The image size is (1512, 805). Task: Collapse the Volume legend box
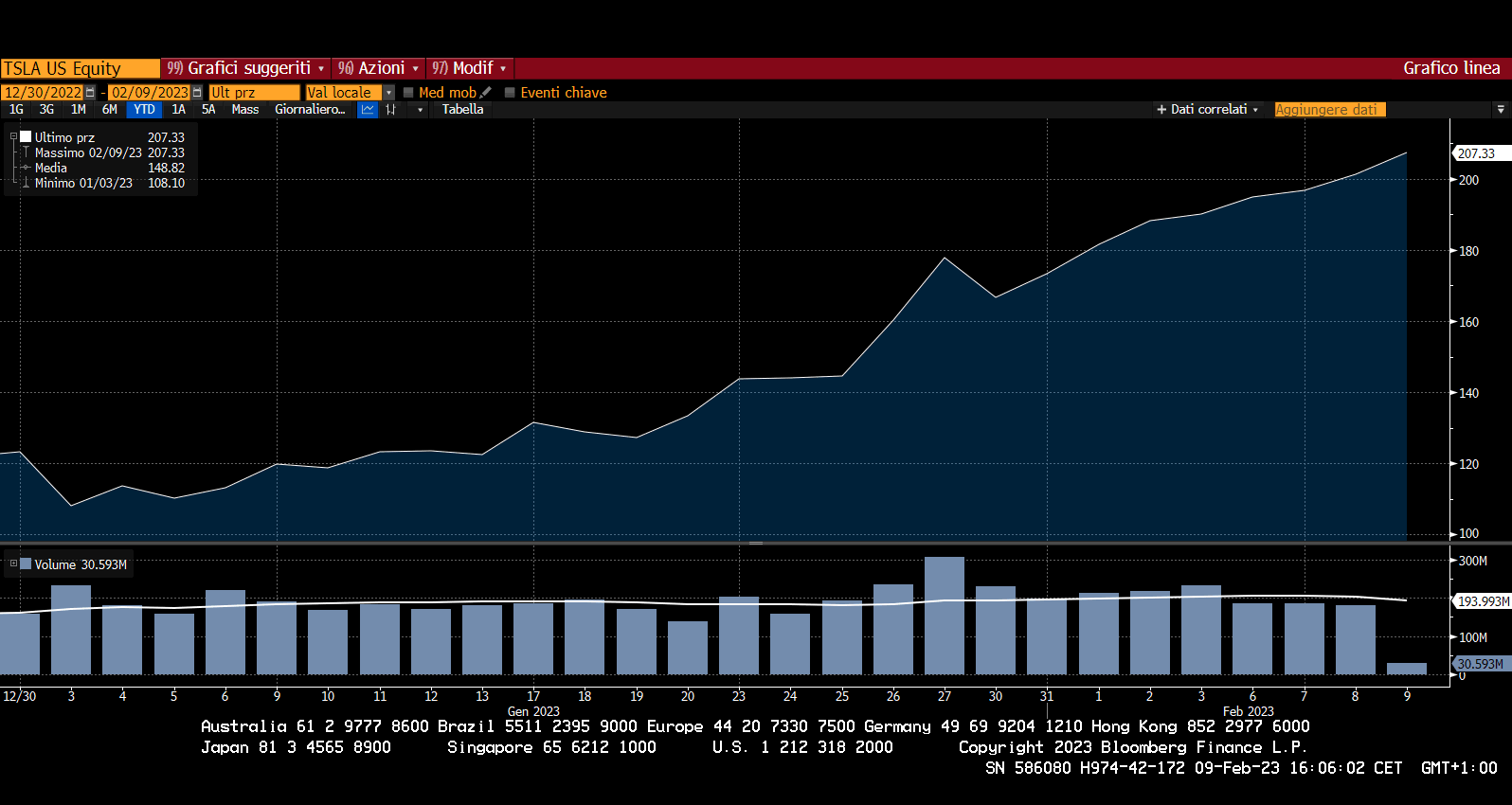coord(13,563)
